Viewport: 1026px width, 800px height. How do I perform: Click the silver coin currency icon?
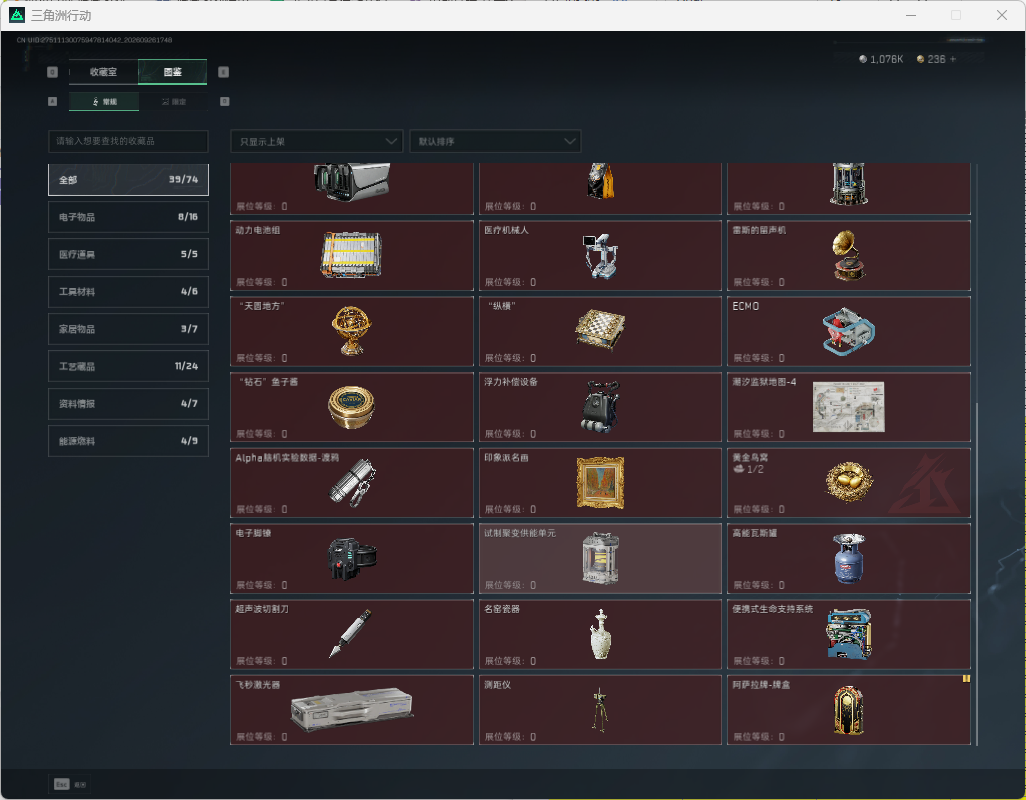[x=863, y=59]
